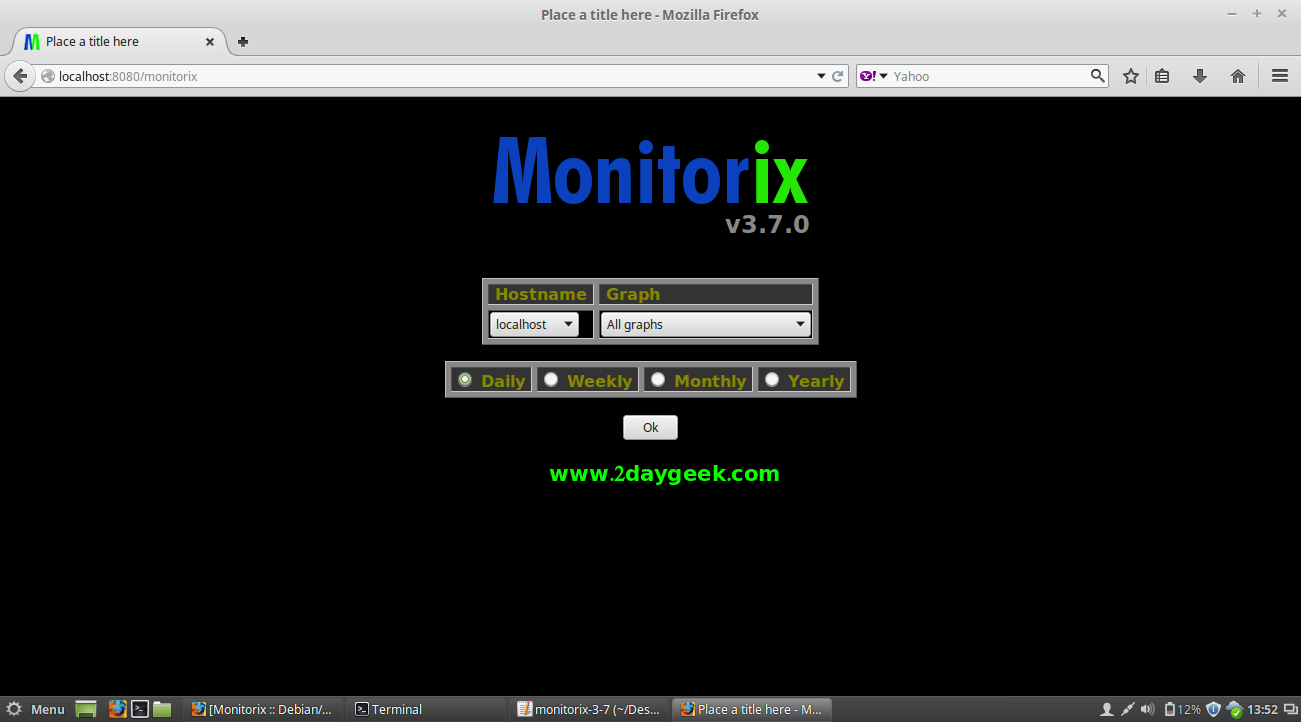
Task: Select the Yearly radio button
Action: 772,379
